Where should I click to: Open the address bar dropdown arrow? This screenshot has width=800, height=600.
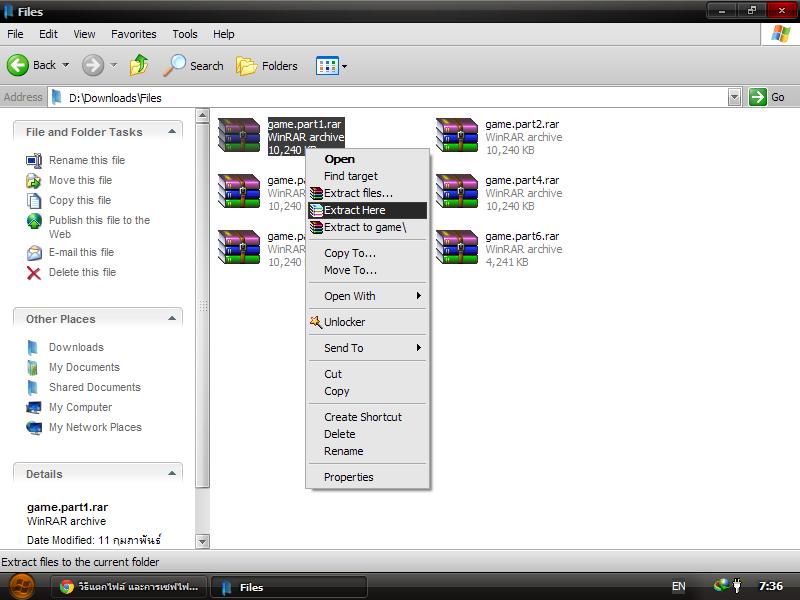coord(734,97)
